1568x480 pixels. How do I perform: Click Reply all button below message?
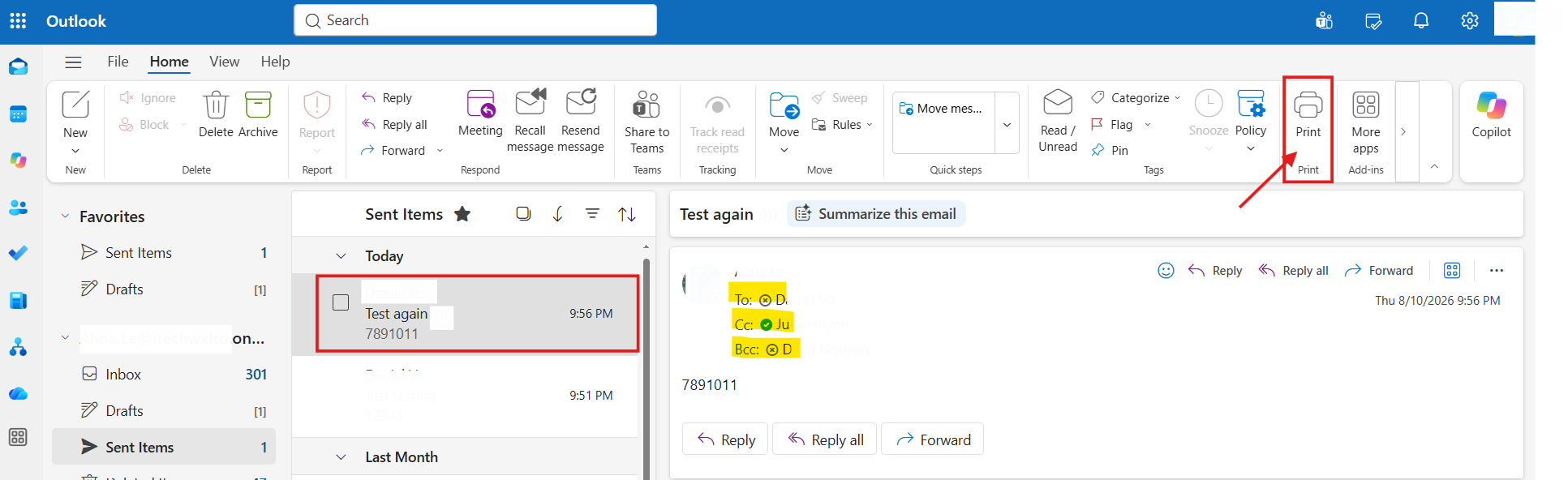[x=825, y=439]
